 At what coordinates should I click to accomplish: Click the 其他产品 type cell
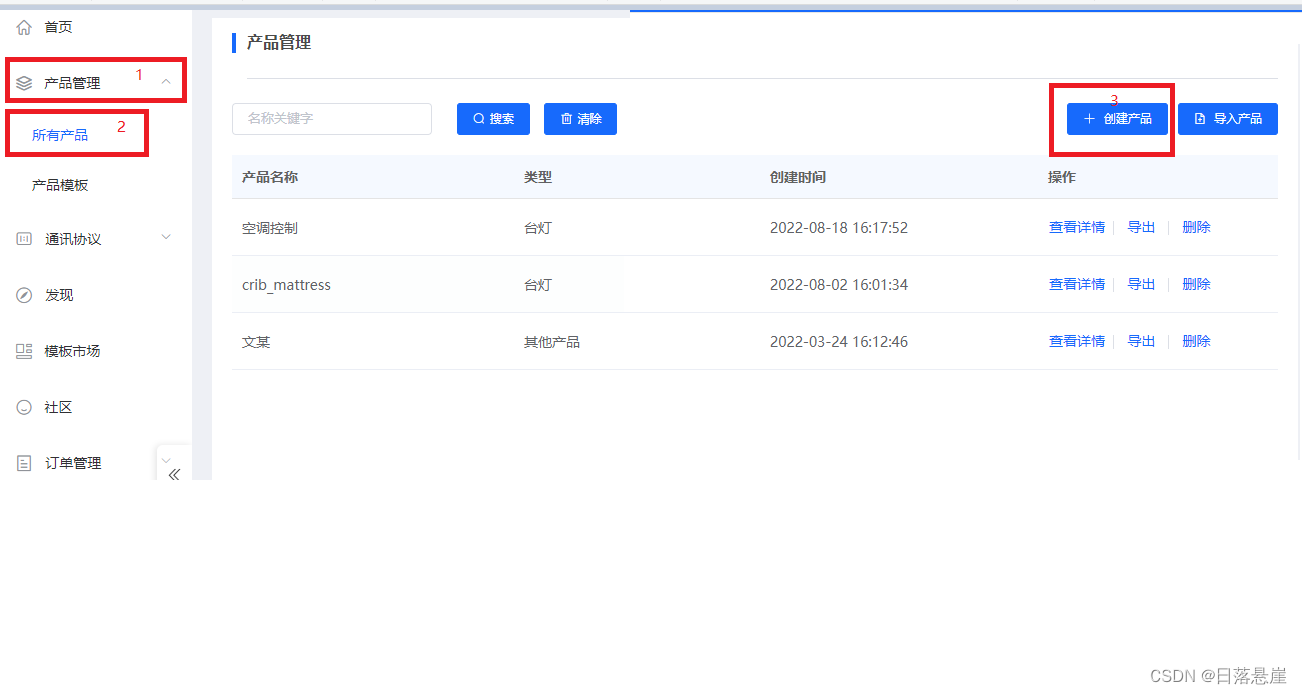(552, 342)
